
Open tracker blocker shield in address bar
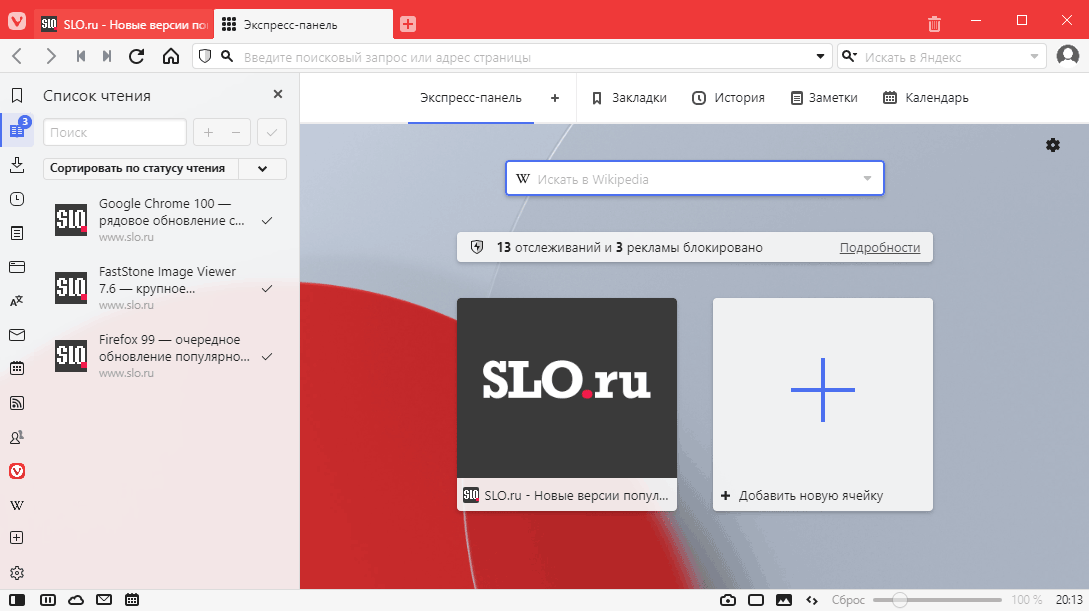click(205, 56)
